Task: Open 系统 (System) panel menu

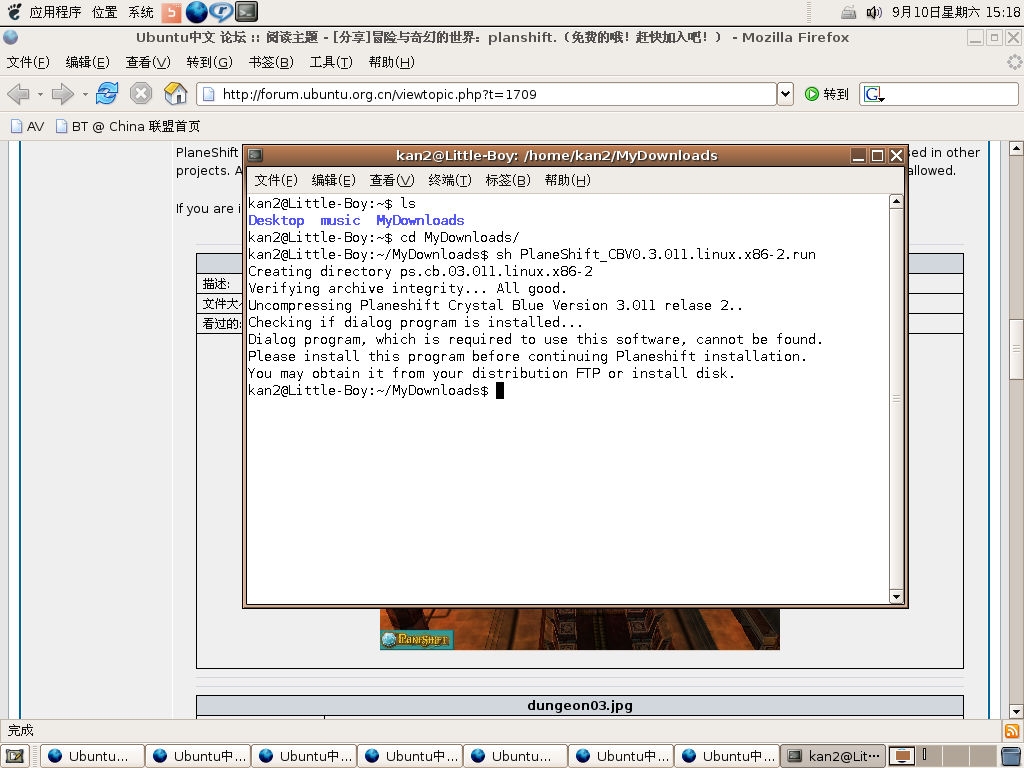Action: tap(140, 12)
